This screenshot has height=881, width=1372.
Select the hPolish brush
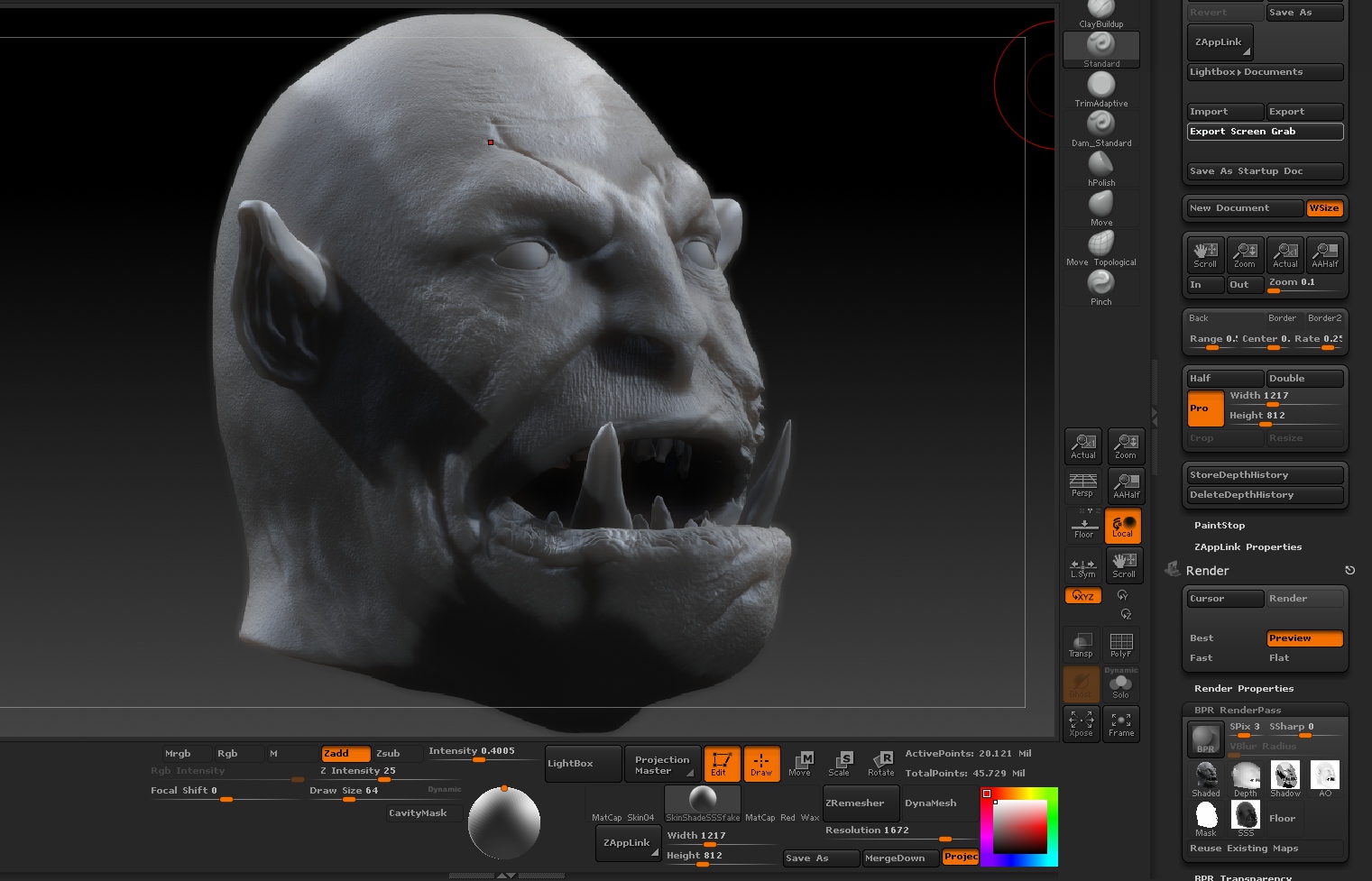(1101, 169)
